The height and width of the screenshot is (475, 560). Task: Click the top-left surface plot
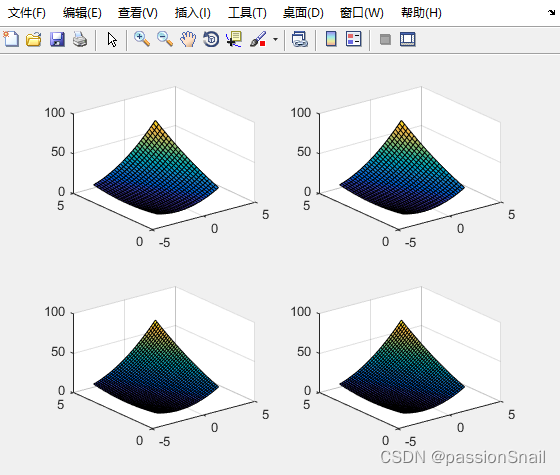156,168
